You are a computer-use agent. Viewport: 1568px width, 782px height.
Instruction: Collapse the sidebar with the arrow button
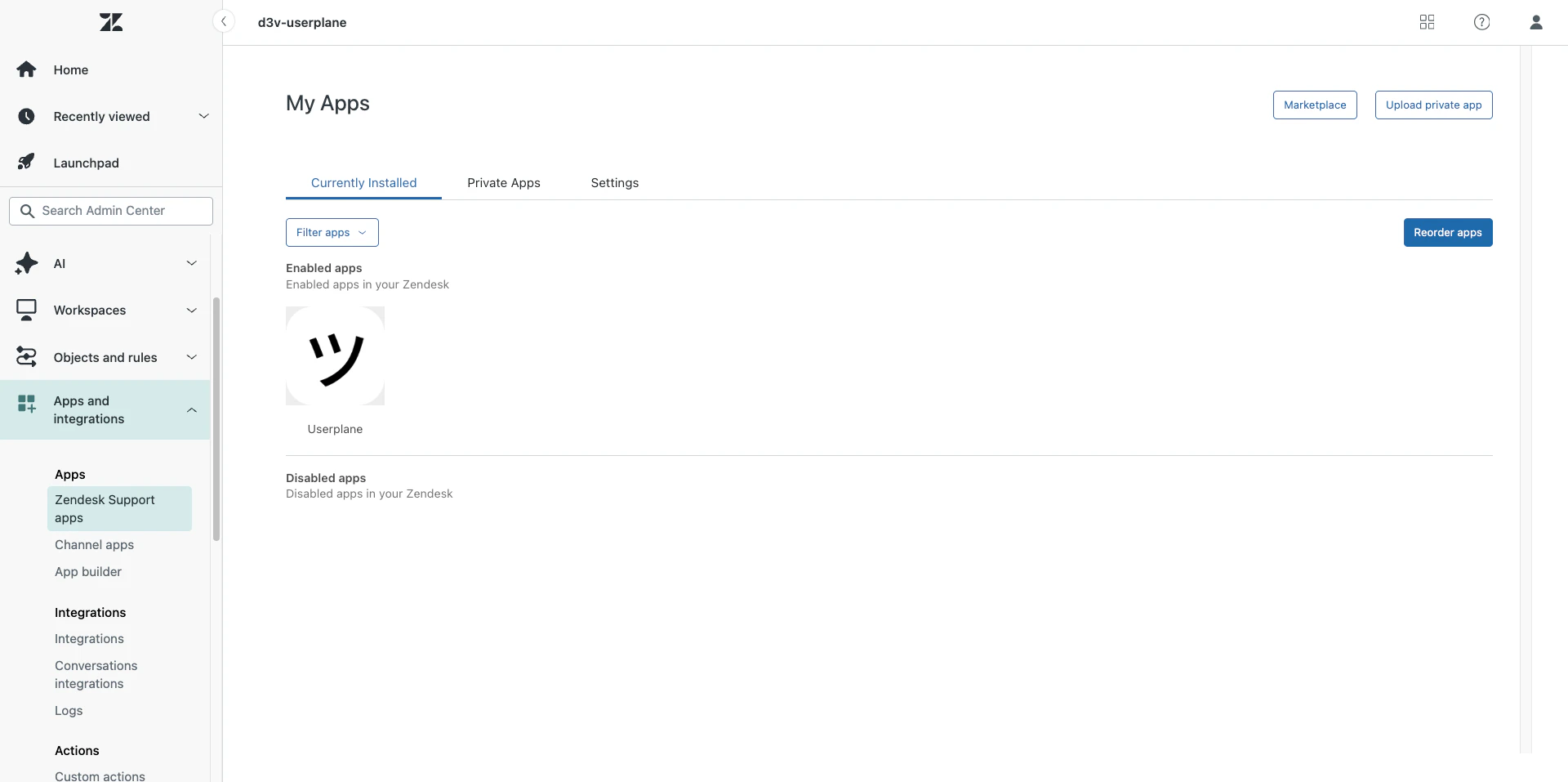click(223, 22)
